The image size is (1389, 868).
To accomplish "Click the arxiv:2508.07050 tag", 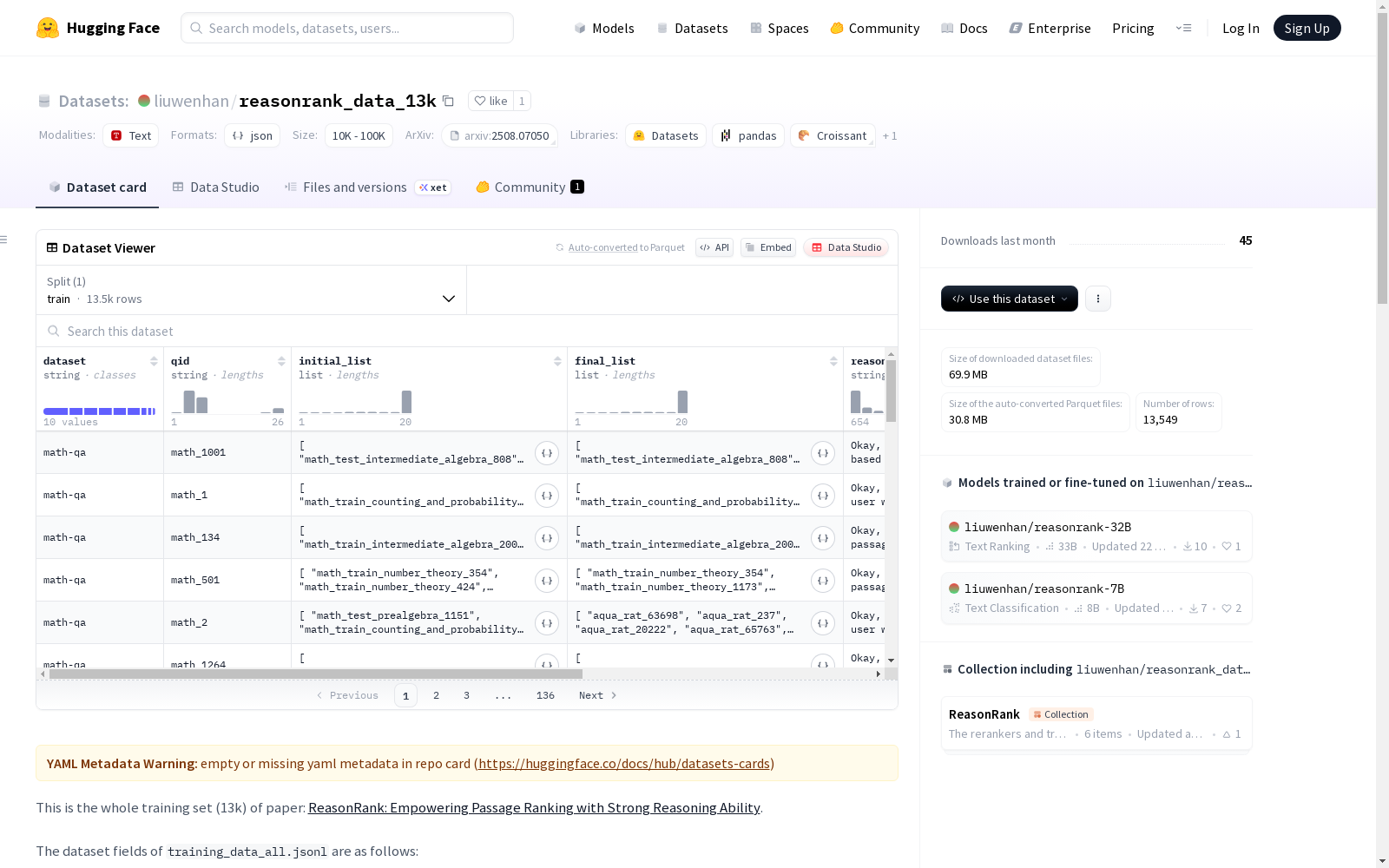I will (499, 135).
